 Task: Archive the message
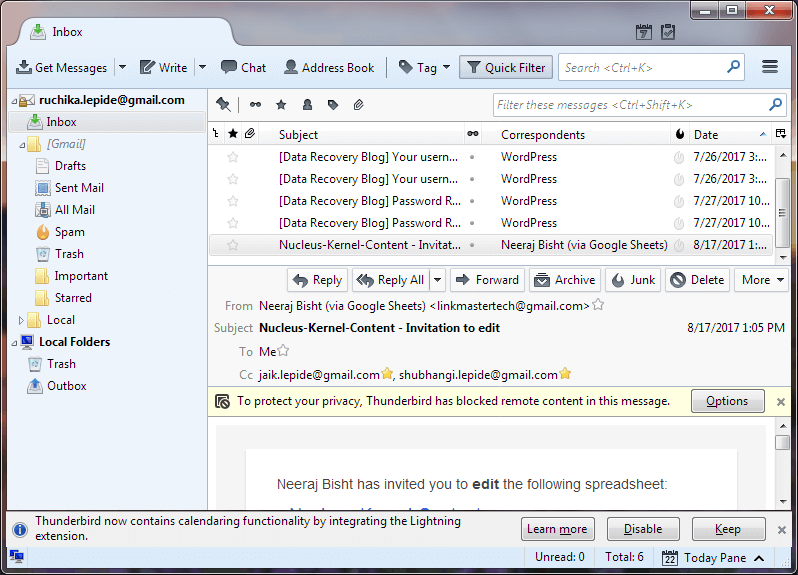pos(565,280)
